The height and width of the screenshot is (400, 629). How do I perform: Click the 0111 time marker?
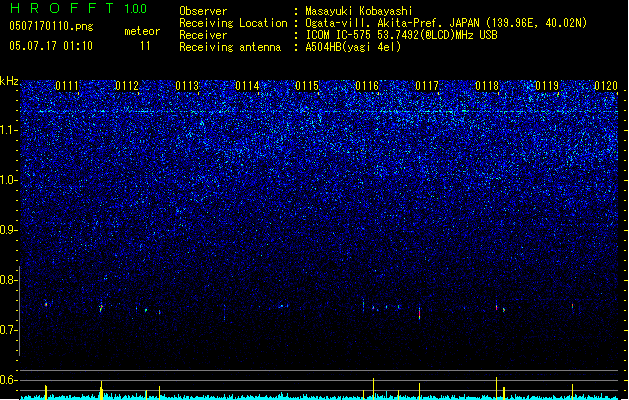(x=67, y=86)
